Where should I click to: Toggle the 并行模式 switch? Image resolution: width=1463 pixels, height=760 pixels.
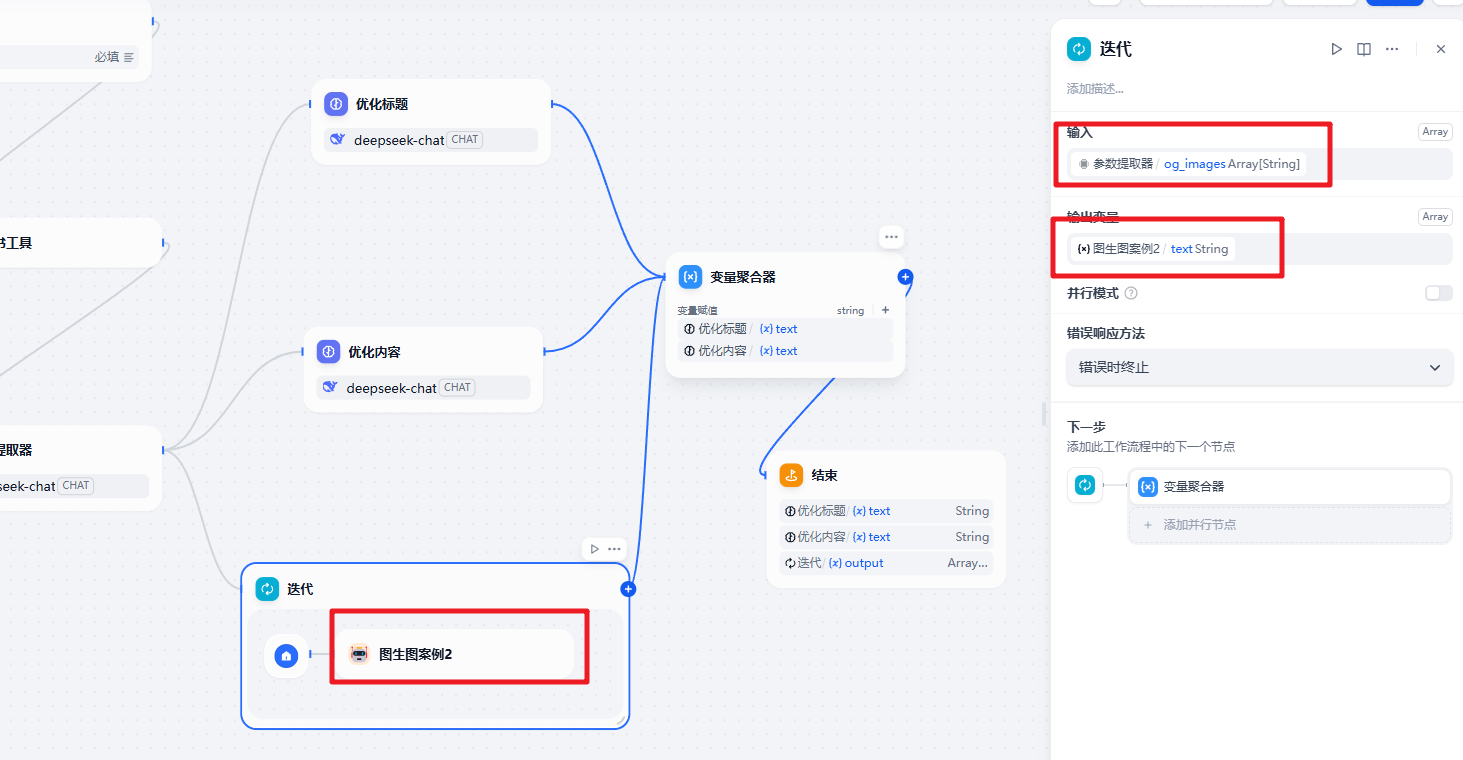[x=1438, y=293]
